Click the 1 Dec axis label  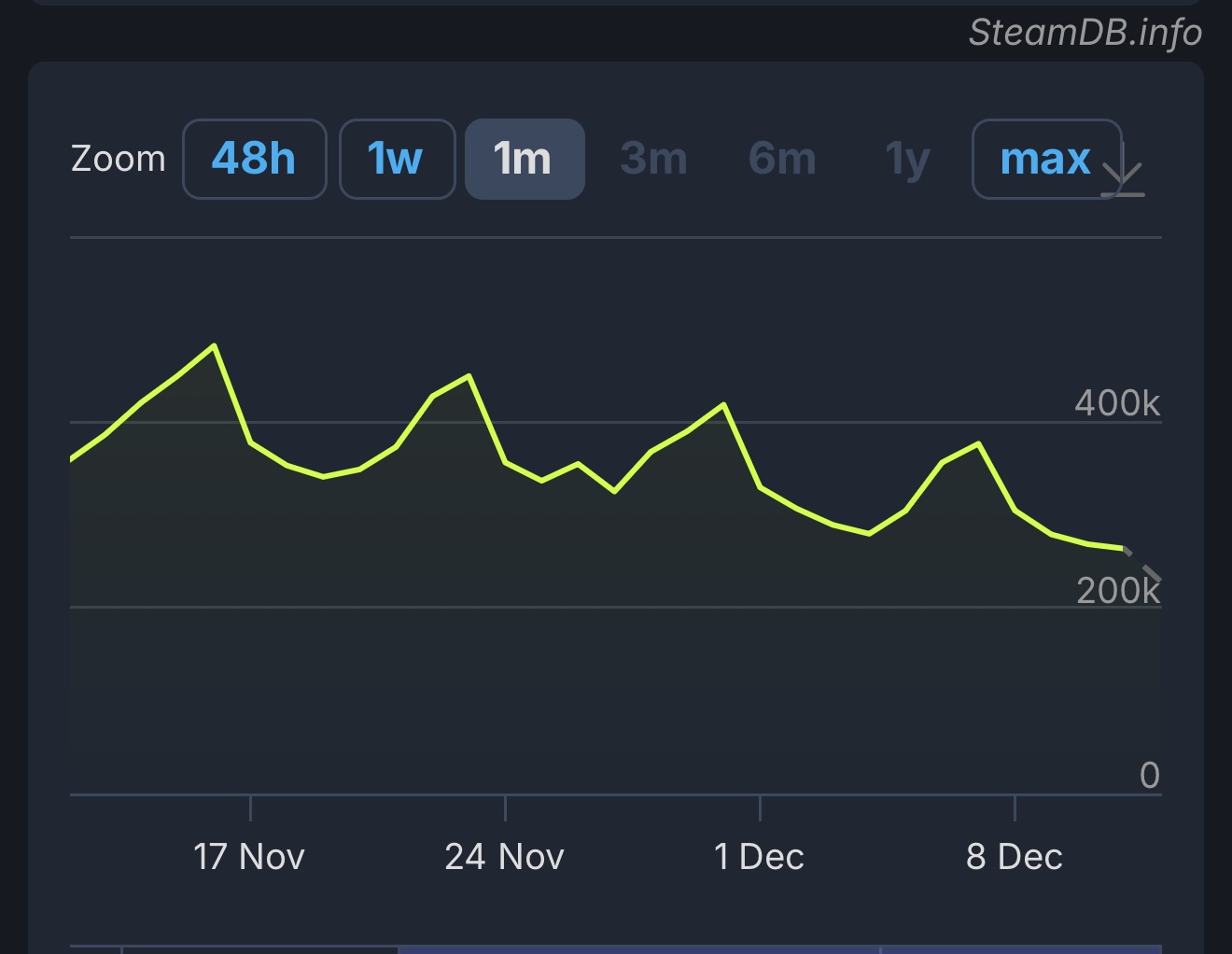(759, 856)
